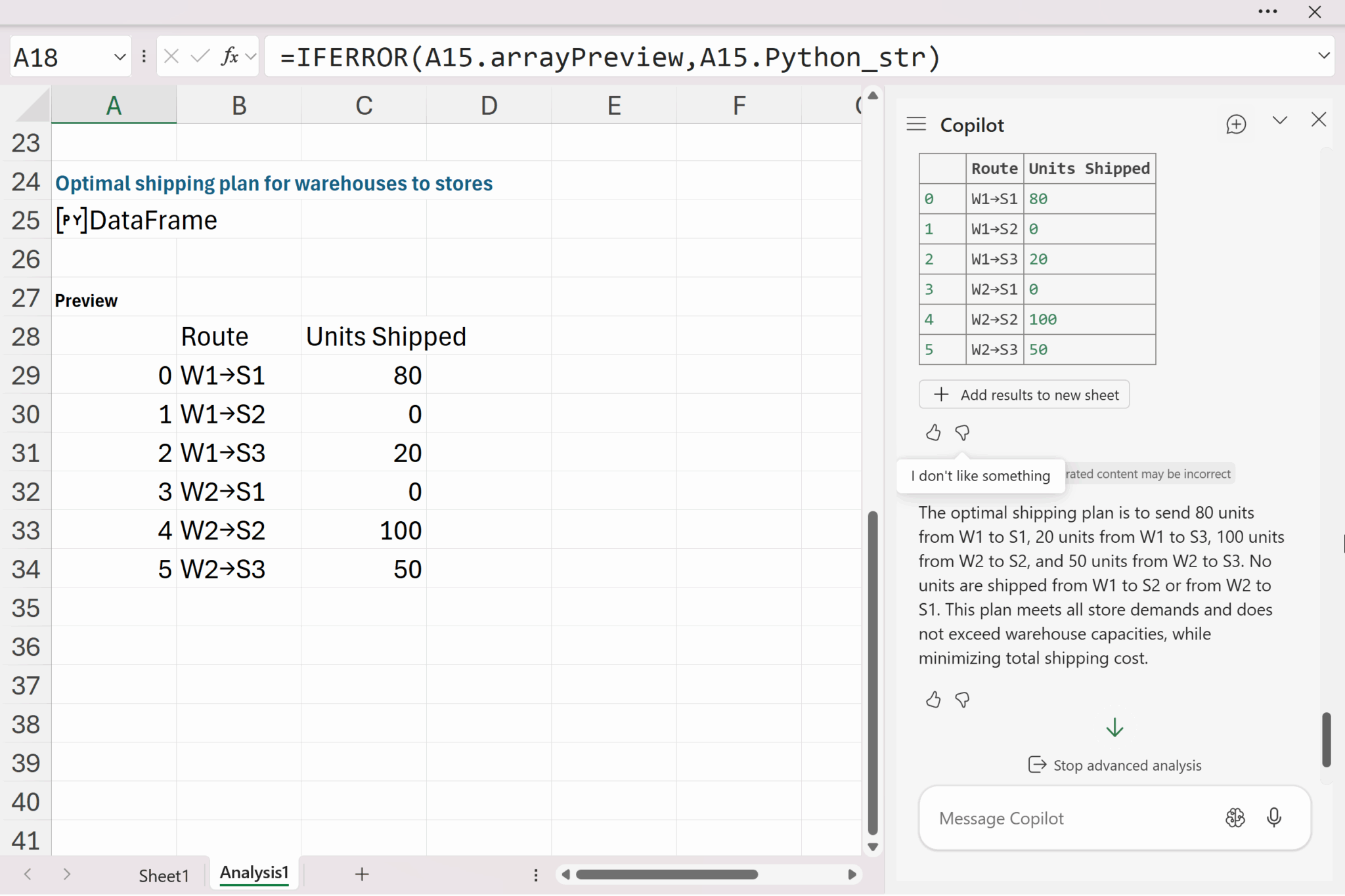
Task: Open the Name Box dropdown
Action: [120, 57]
